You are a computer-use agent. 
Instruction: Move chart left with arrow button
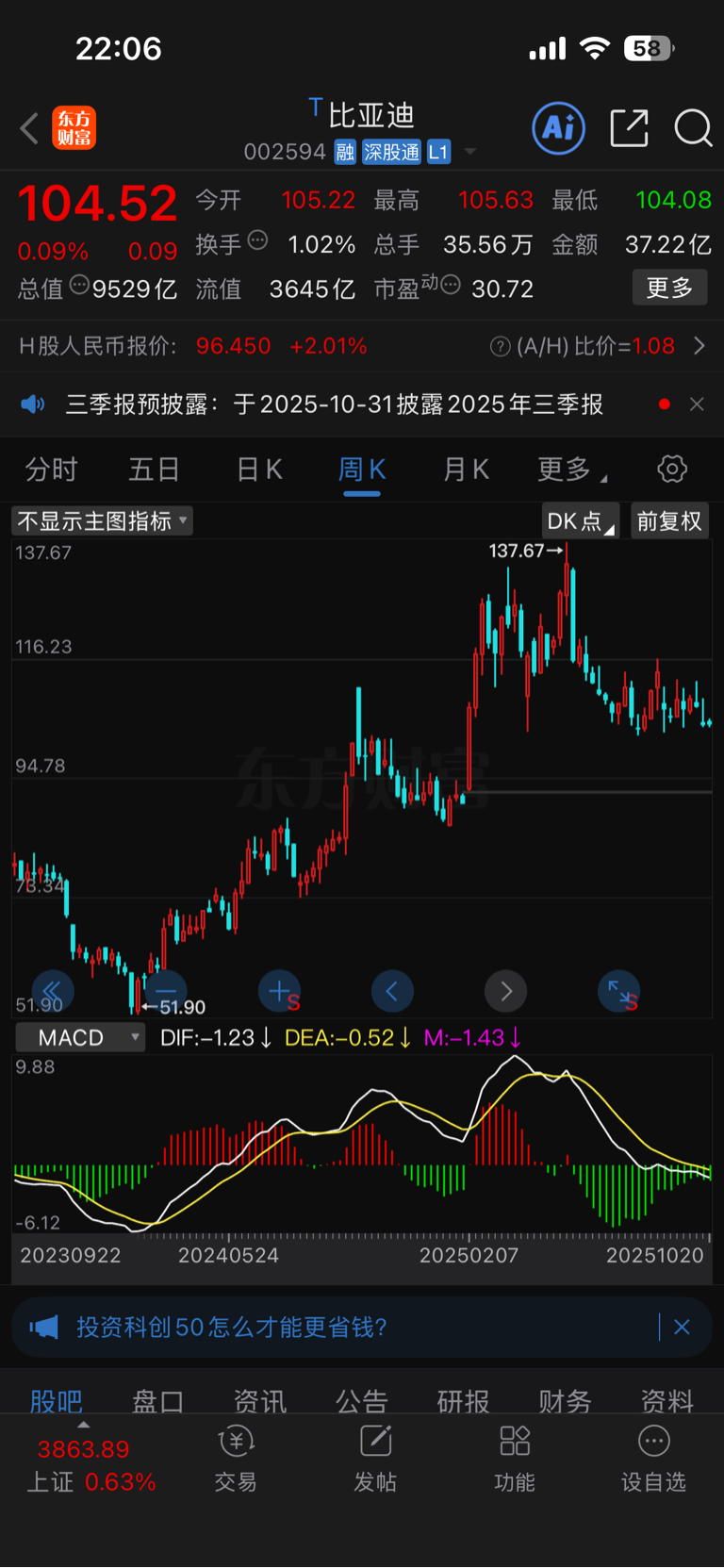(392, 991)
